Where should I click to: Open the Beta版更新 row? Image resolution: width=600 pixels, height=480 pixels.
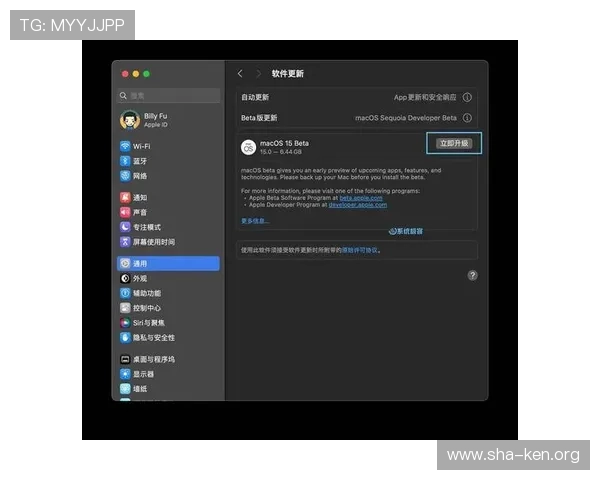pyautogui.click(x=357, y=118)
